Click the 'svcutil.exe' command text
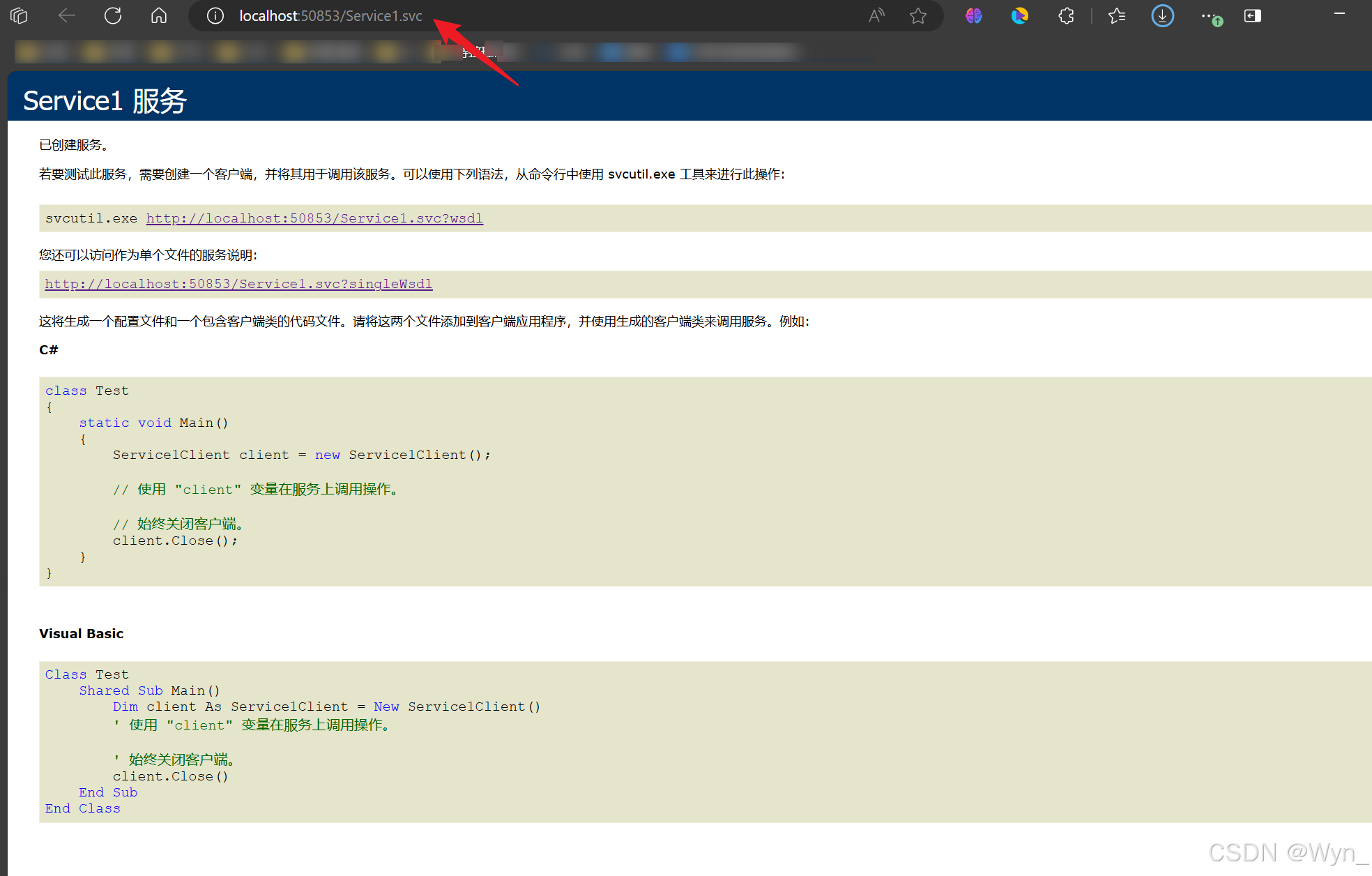This screenshot has height=876, width=1372. click(91, 218)
